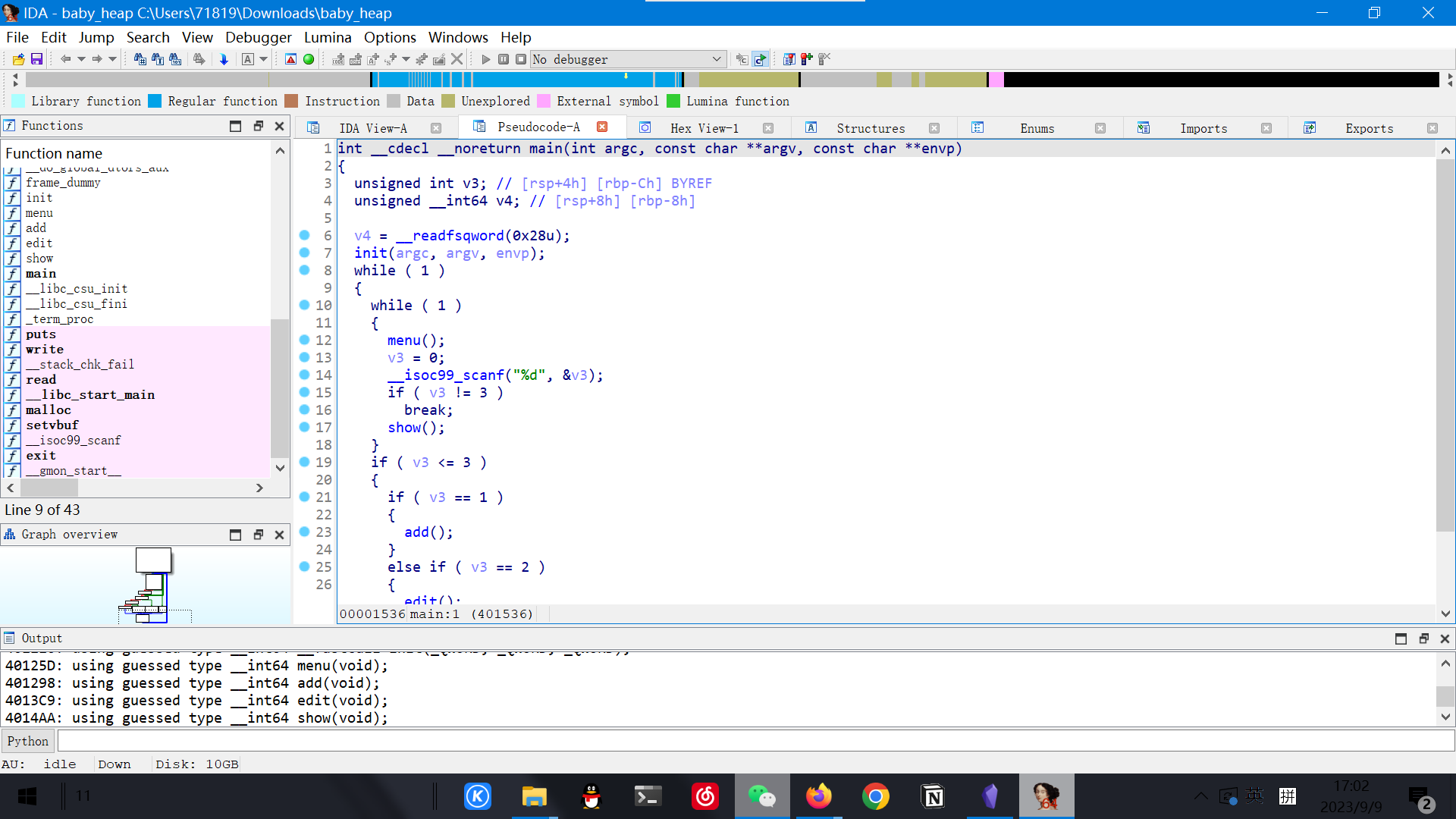Click the Python interpreter selector button
1456x819 pixels.
[x=28, y=741]
